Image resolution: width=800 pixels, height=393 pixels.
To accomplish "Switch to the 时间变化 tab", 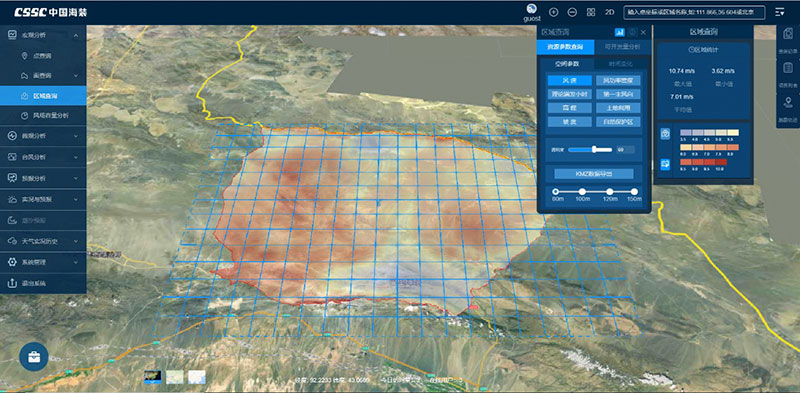I will point(621,64).
